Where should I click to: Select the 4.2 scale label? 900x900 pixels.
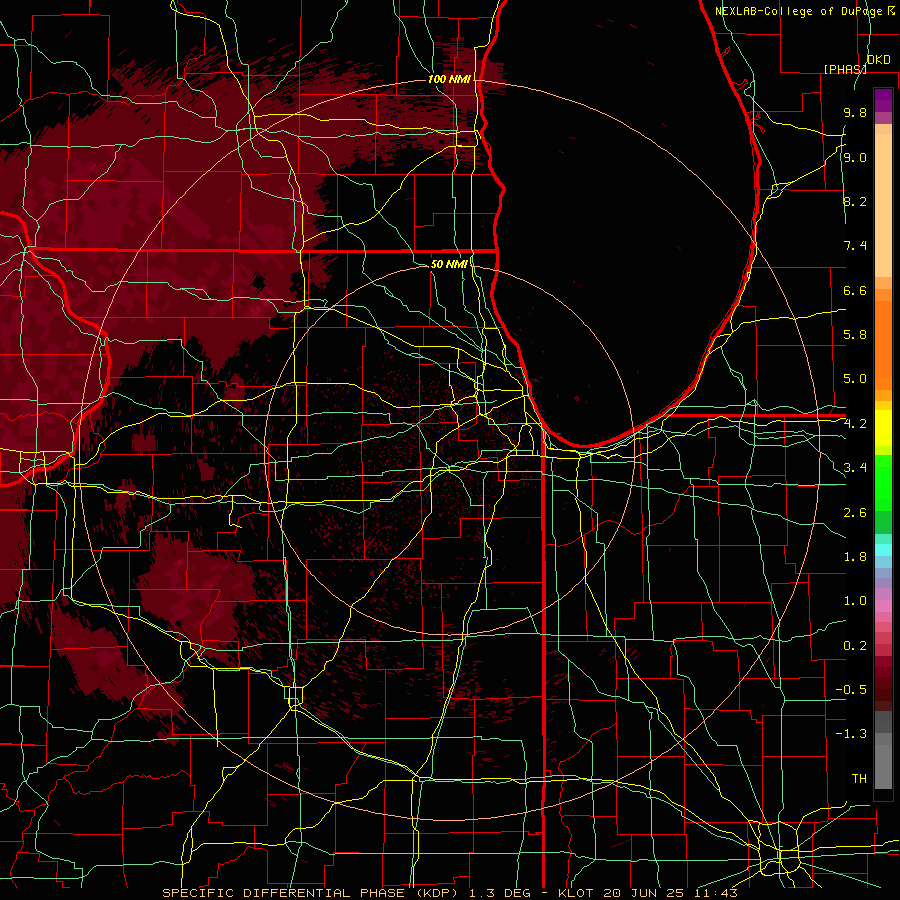[855, 424]
